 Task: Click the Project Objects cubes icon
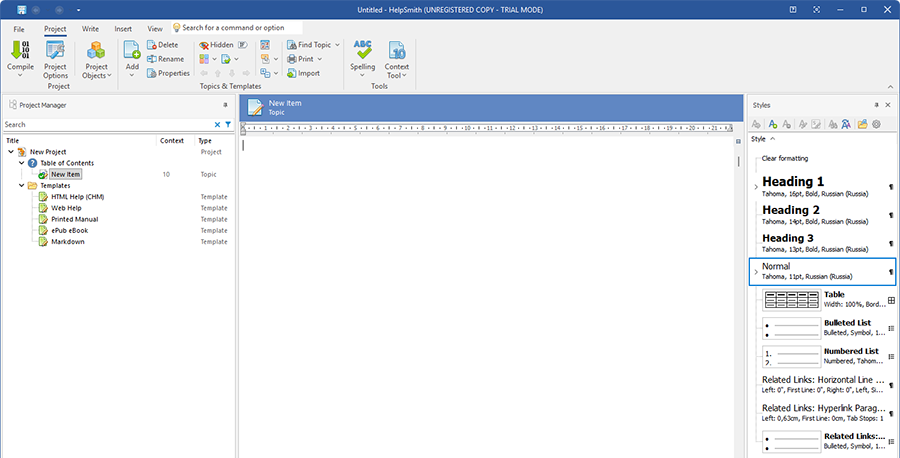(96, 51)
